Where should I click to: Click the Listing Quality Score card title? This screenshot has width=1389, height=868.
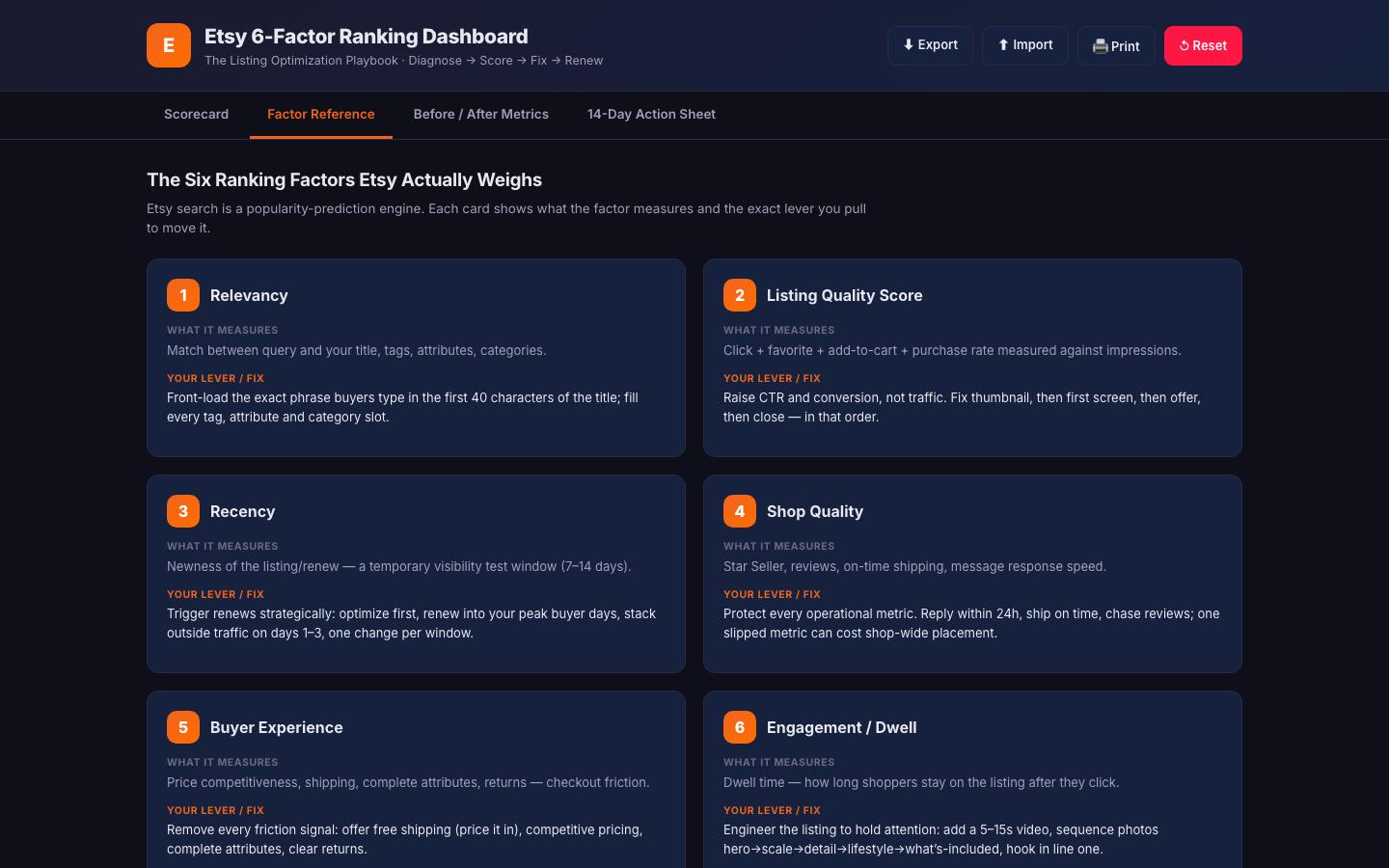[x=844, y=295]
